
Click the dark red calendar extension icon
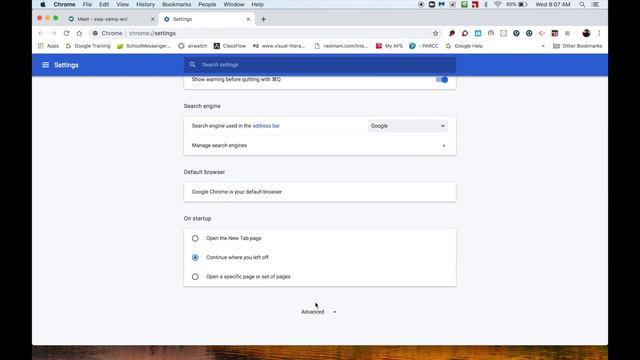click(554, 33)
